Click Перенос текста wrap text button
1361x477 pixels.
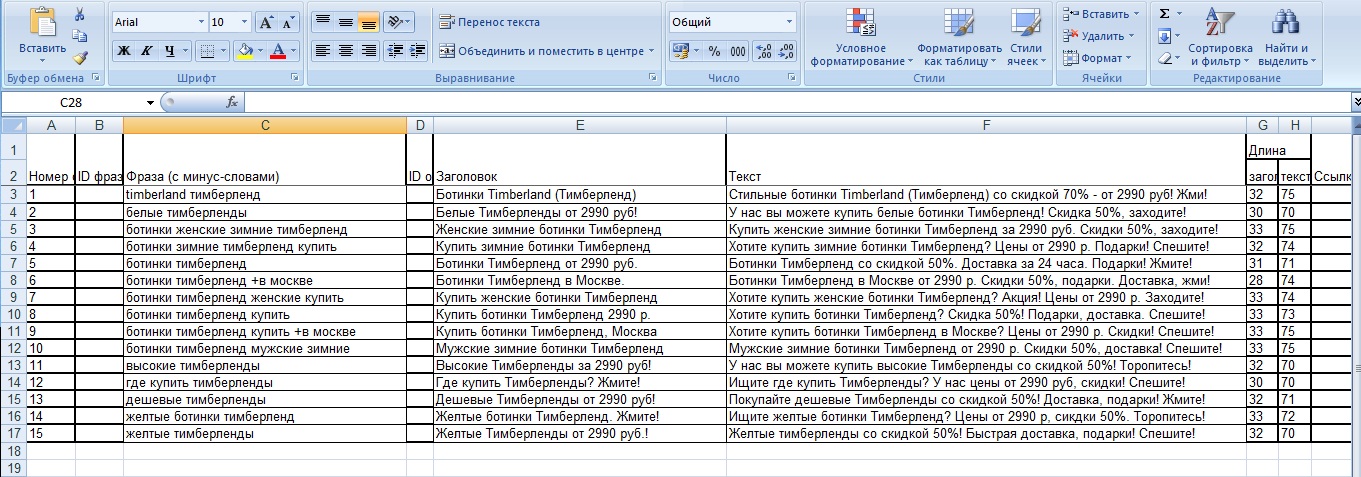pos(490,22)
